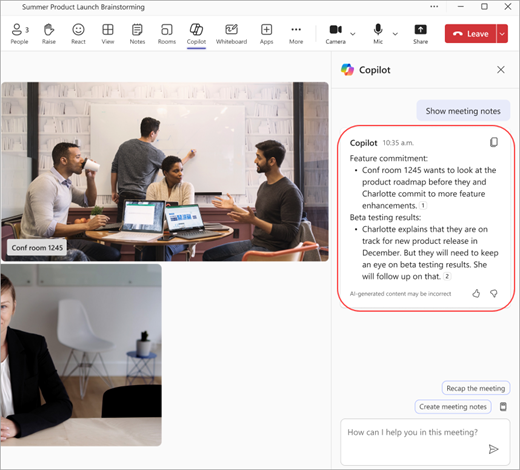The image size is (520, 470).
Task: Open the Leave options dropdown arrow
Action: pyautogui.click(x=502, y=34)
